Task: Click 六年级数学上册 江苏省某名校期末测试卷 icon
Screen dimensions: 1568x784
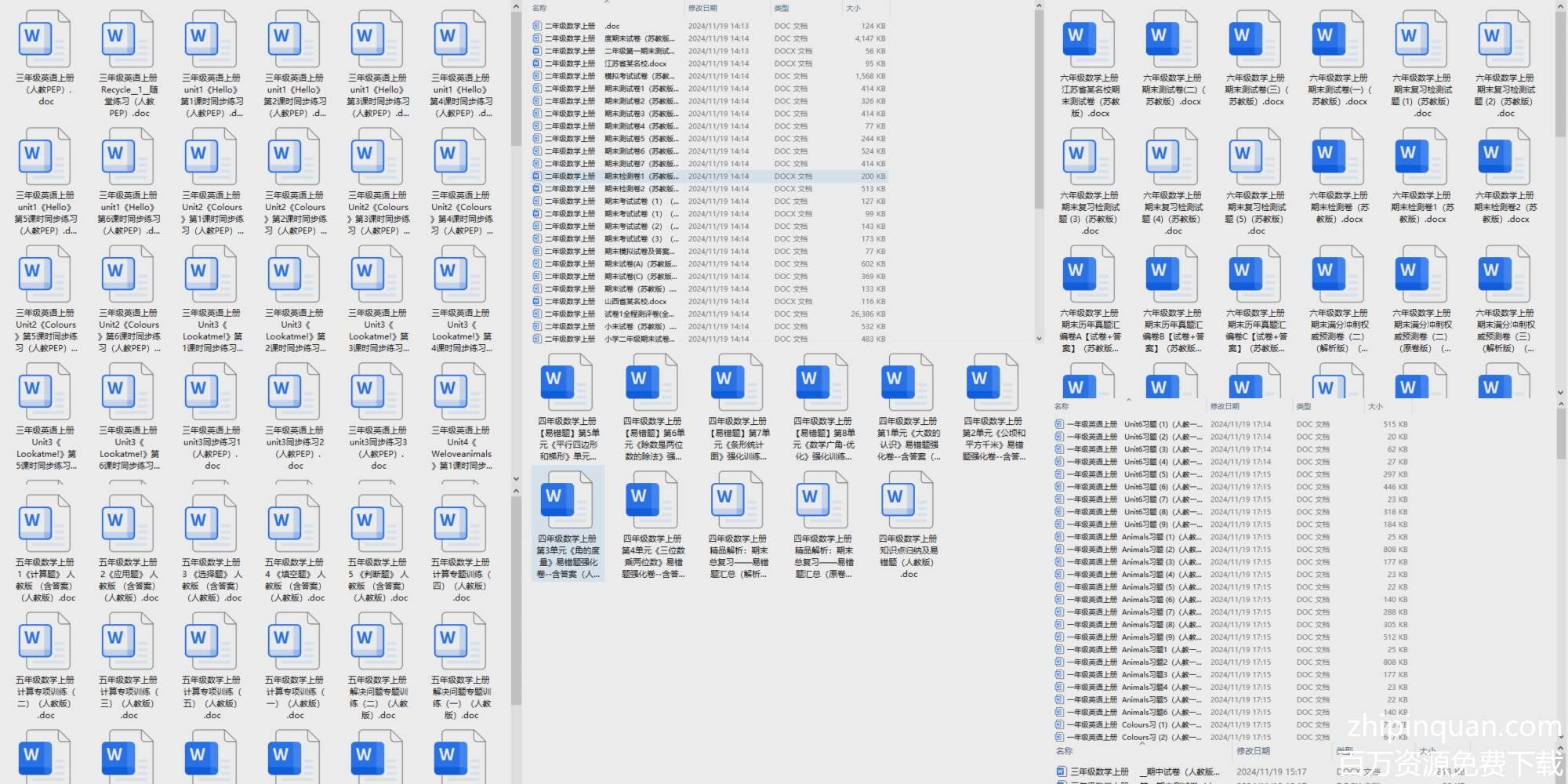Action: (1089, 39)
